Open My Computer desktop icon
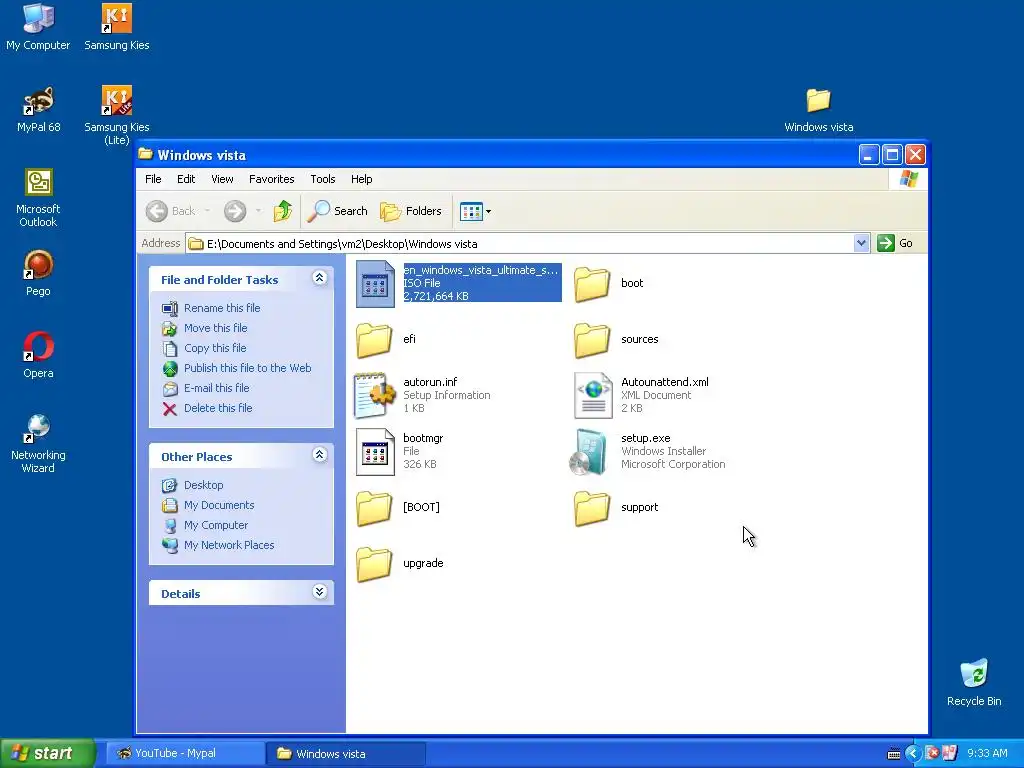 [x=38, y=26]
